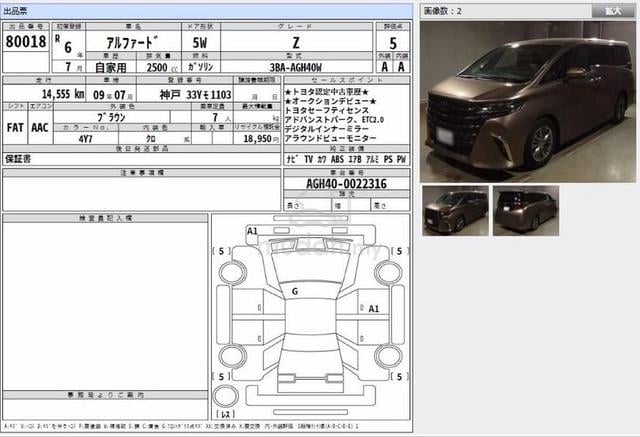Click the ★トヨタ認定中古車歴★ sales point line

[327, 92]
